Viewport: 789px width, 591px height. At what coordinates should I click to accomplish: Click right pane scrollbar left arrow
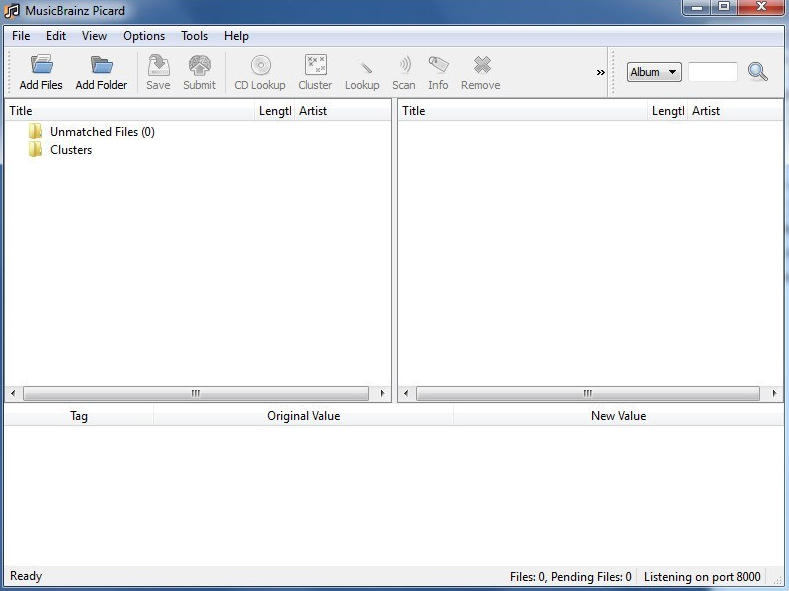click(x=406, y=393)
